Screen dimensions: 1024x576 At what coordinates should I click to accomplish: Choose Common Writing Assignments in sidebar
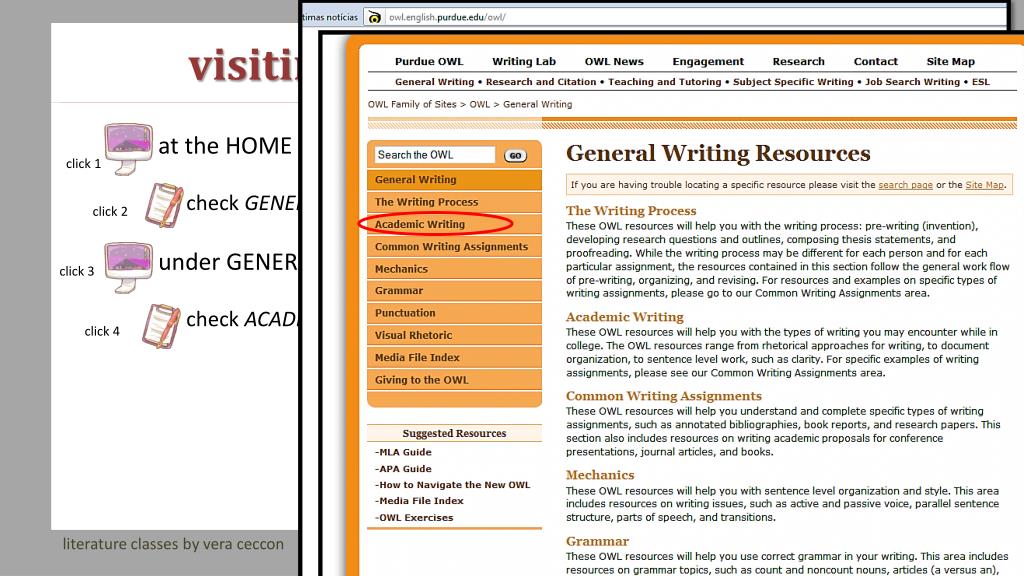coord(455,246)
